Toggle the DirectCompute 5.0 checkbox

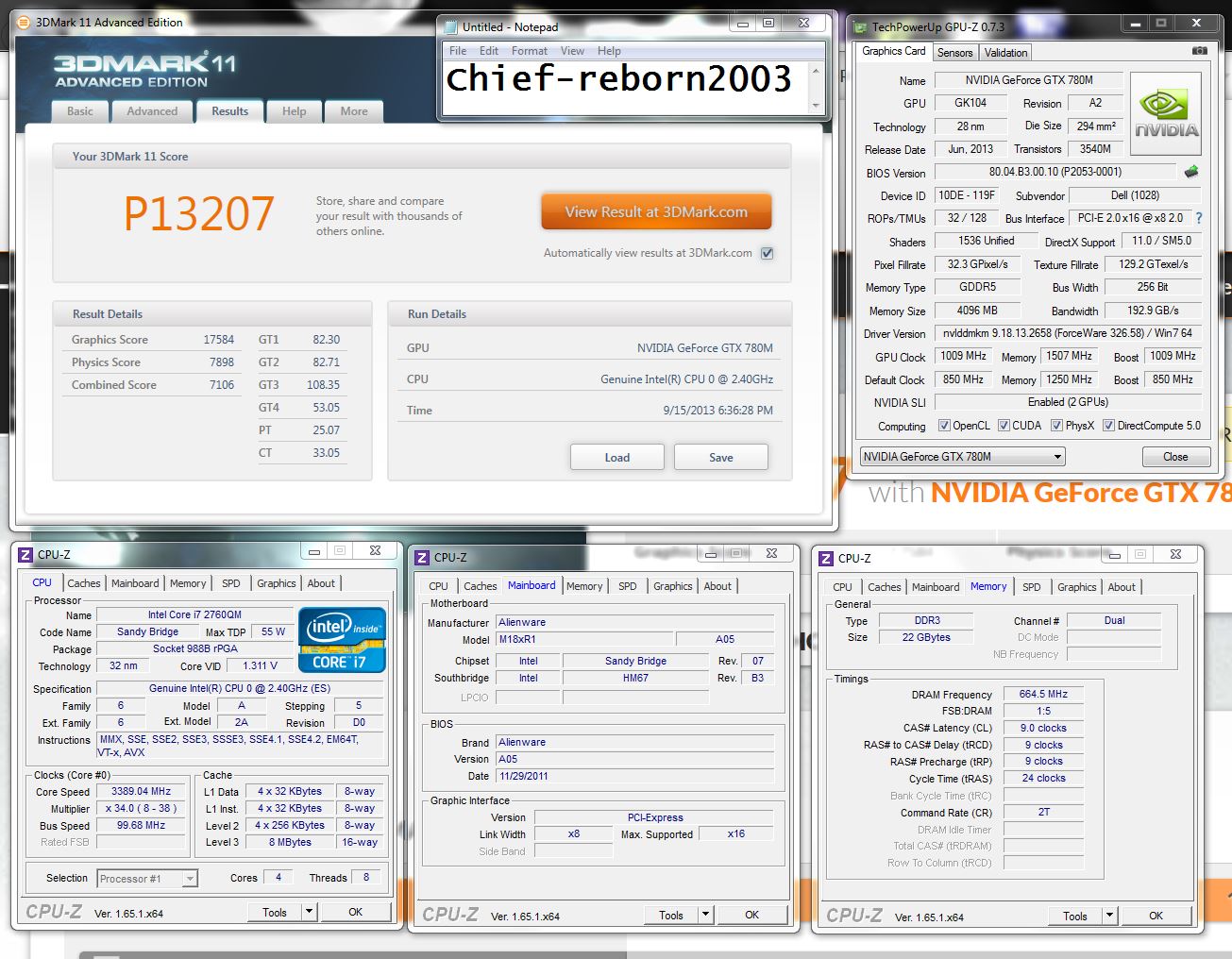1108,426
